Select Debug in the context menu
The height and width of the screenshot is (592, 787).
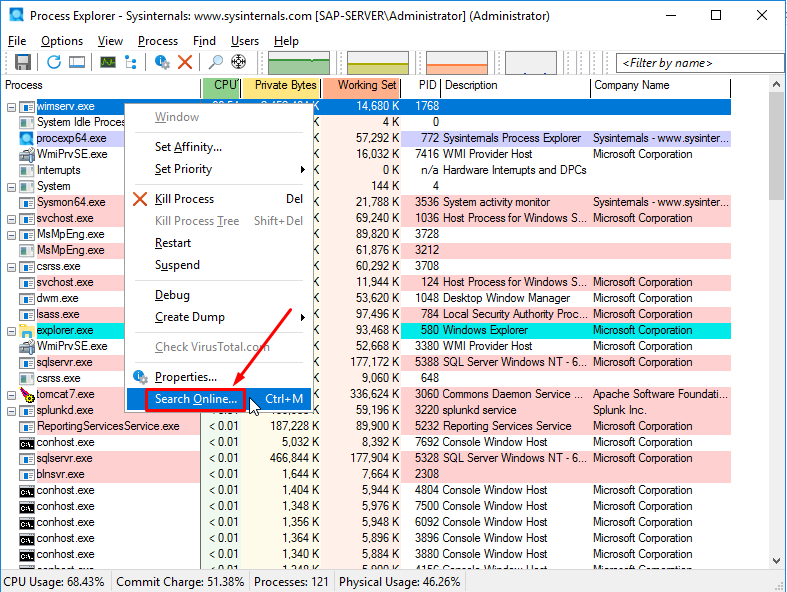[219, 295]
